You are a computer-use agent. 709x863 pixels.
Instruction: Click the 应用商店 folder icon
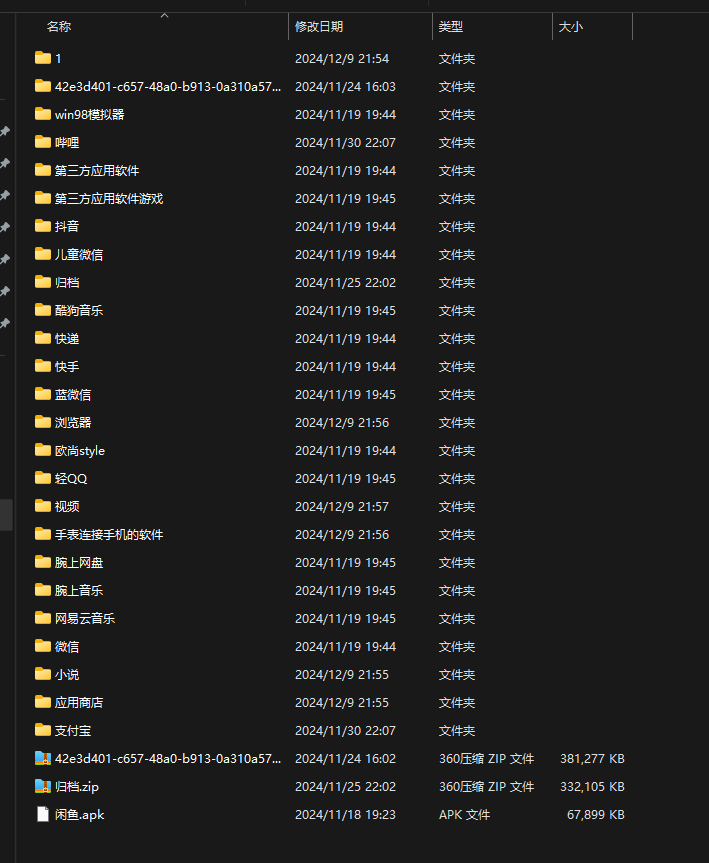(x=42, y=702)
